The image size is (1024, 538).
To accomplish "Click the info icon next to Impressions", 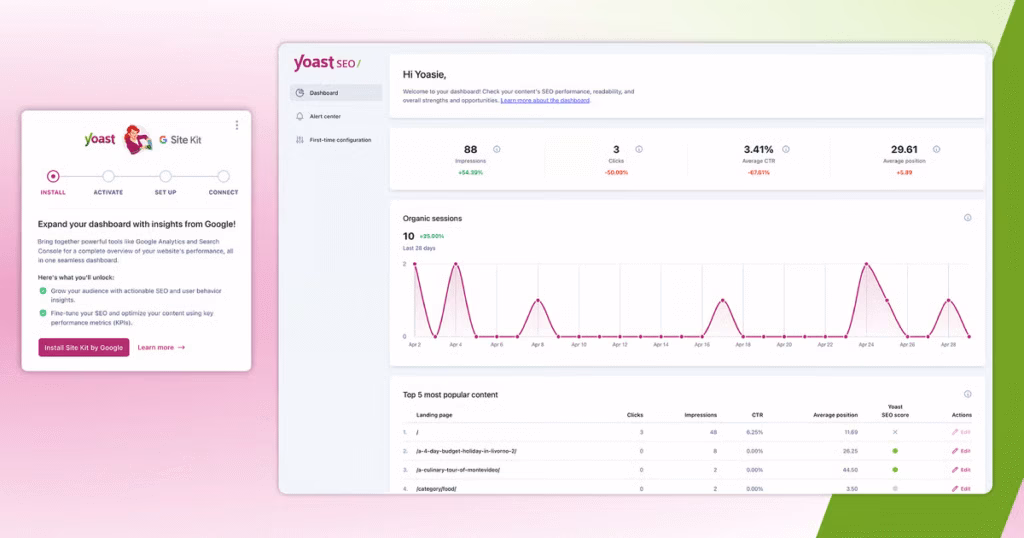I will (x=497, y=149).
